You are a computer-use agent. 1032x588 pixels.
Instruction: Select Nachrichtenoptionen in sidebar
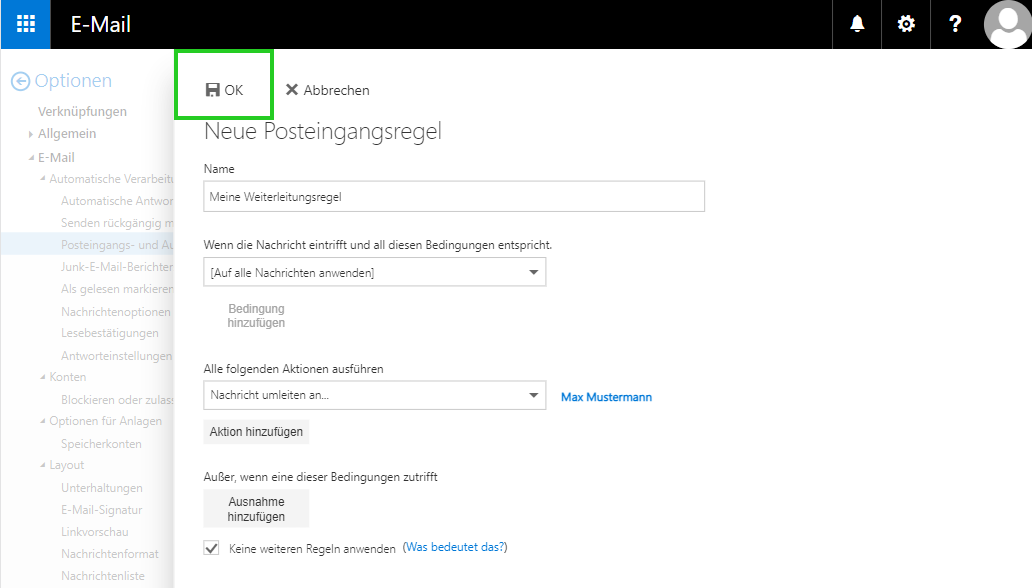pos(116,311)
